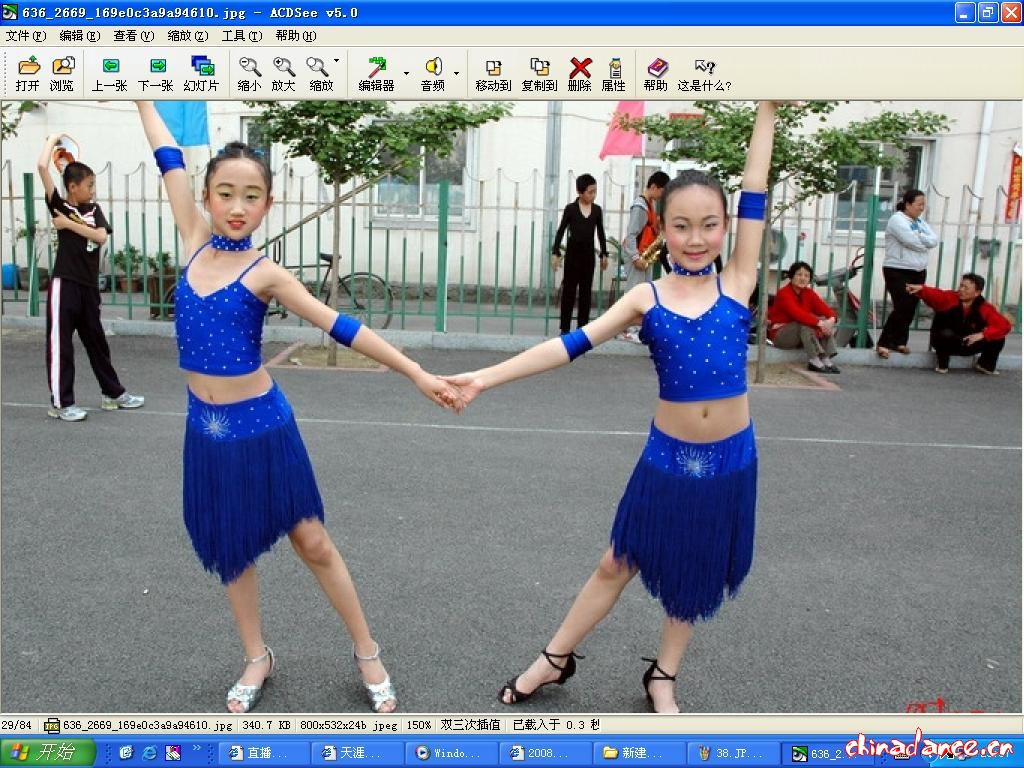Start the slideshow (幻灯片)
The height and width of the screenshot is (768, 1024).
(x=201, y=73)
